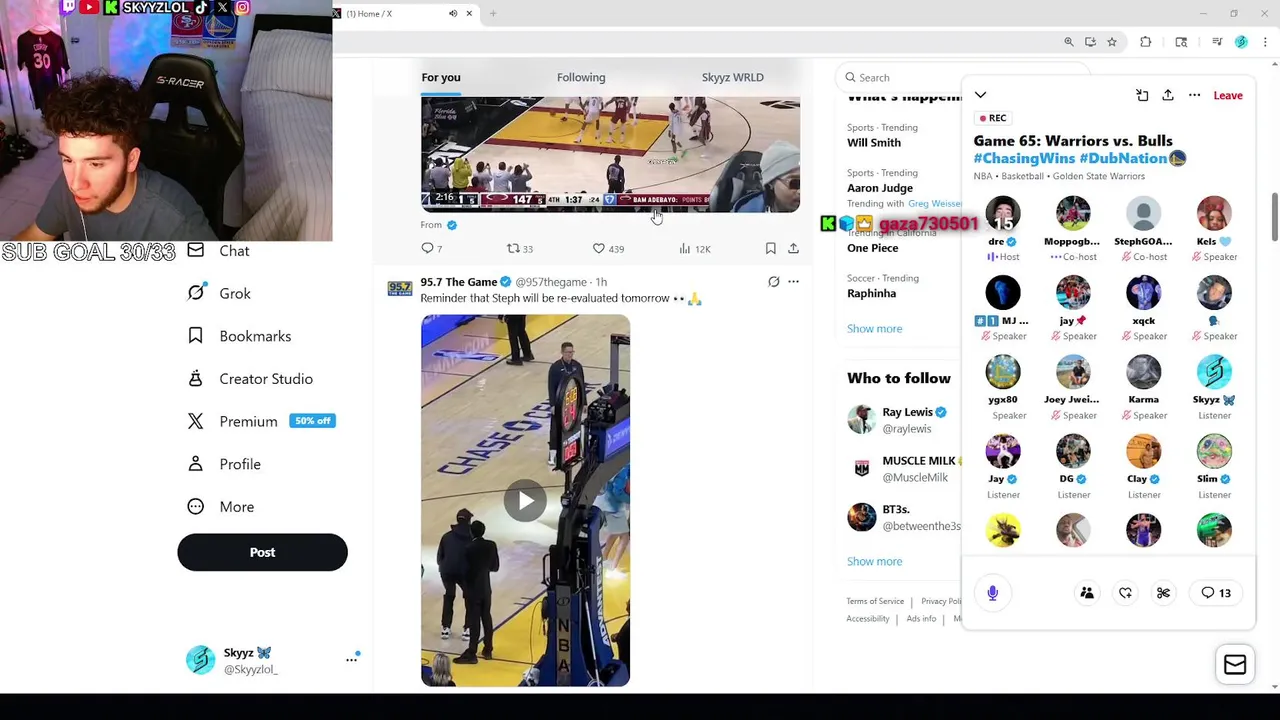This screenshot has height=720, width=1280.
Task: Open more options on 95.7 The Game post
Action: click(793, 282)
